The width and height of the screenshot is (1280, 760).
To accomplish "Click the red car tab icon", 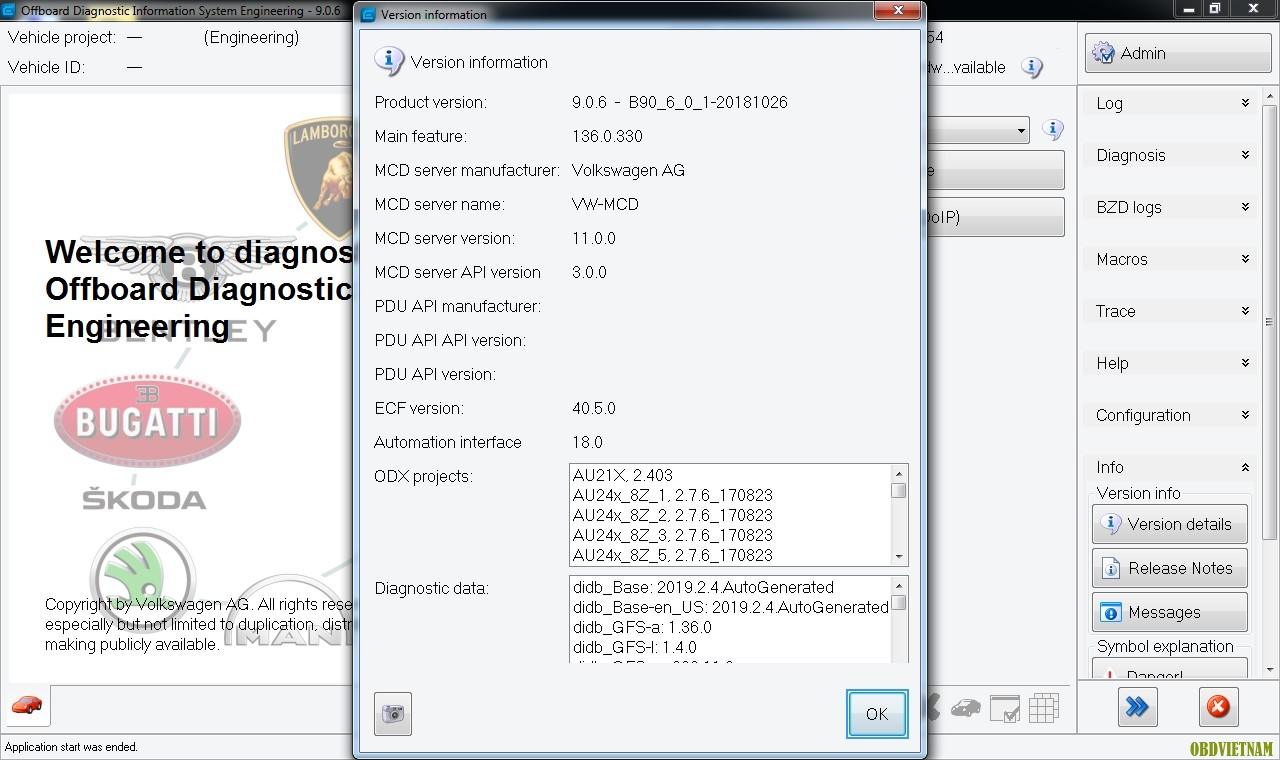I will (27, 706).
